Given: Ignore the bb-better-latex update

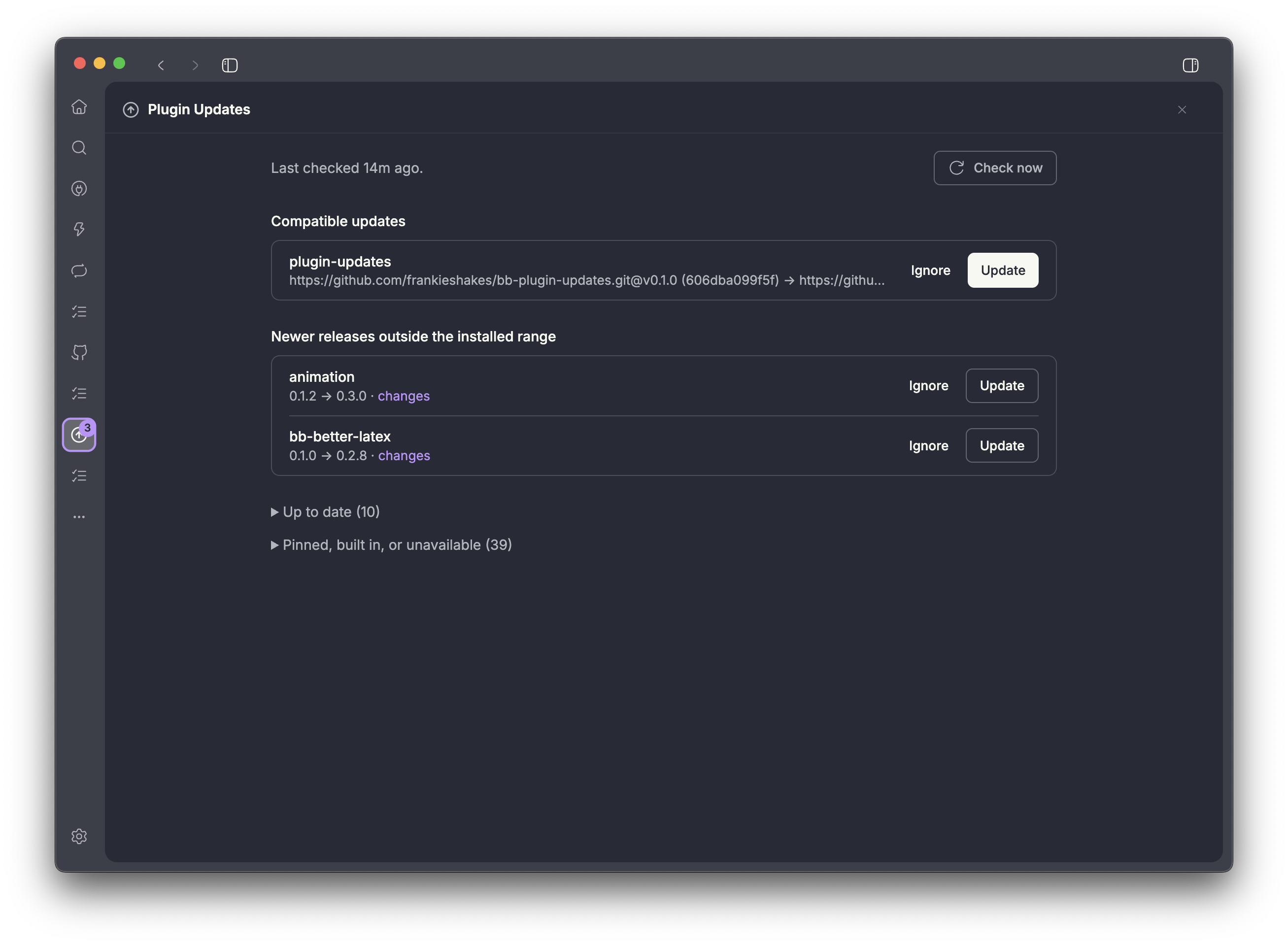Looking at the screenshot, I should click(x=928, y=445).
